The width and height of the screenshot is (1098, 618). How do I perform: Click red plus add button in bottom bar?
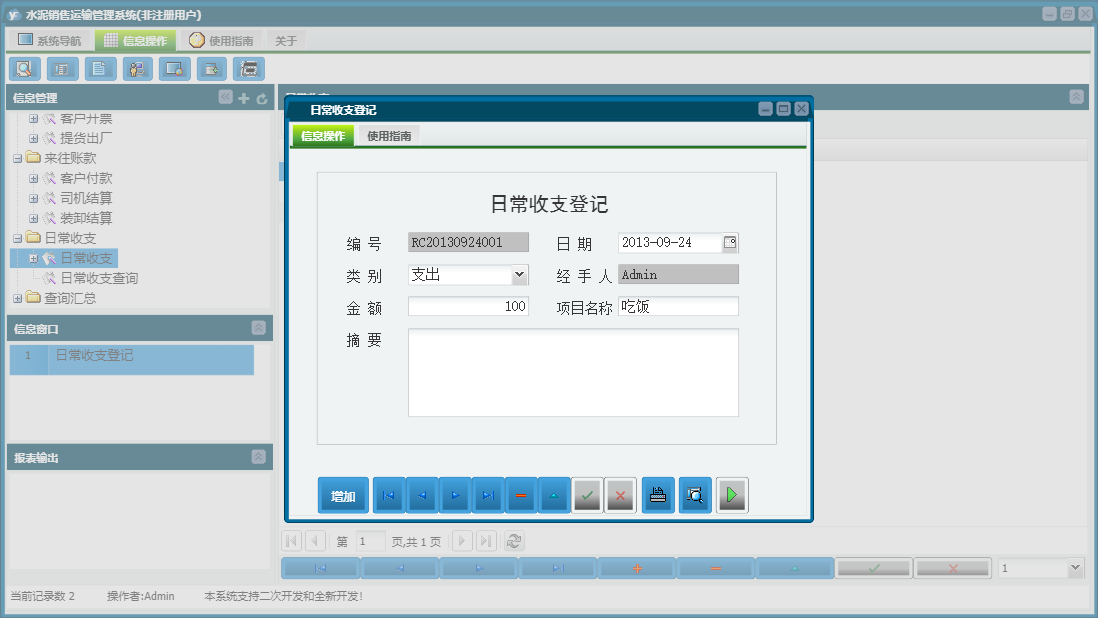click(x=637, y=568)
